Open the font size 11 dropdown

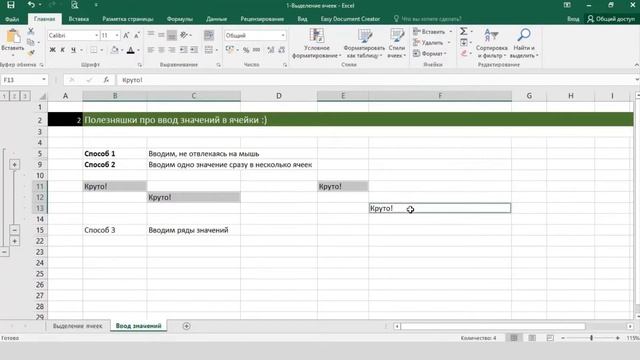click(x=117, y=36)
